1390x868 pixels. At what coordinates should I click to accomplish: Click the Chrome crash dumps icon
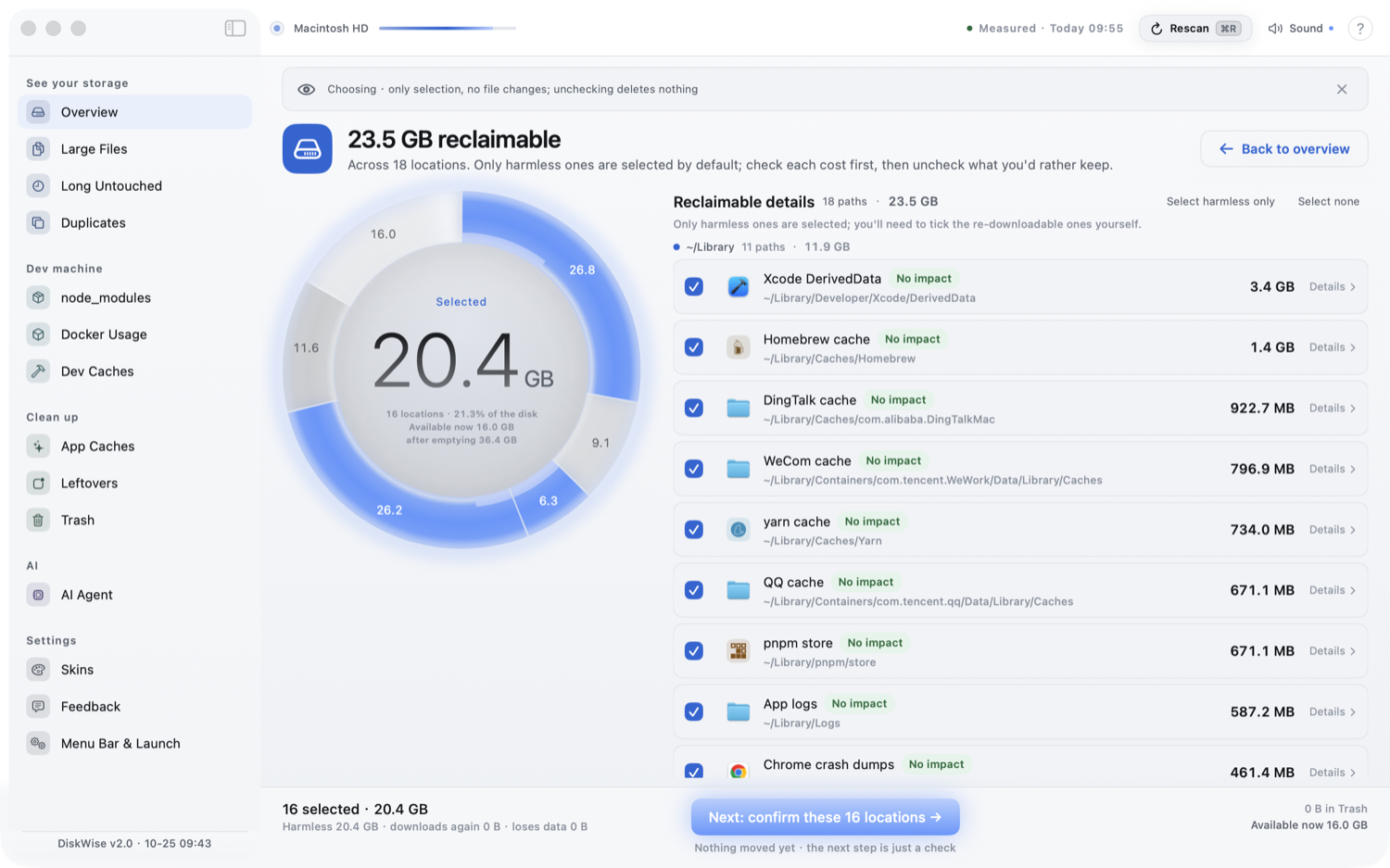[738, 771]
